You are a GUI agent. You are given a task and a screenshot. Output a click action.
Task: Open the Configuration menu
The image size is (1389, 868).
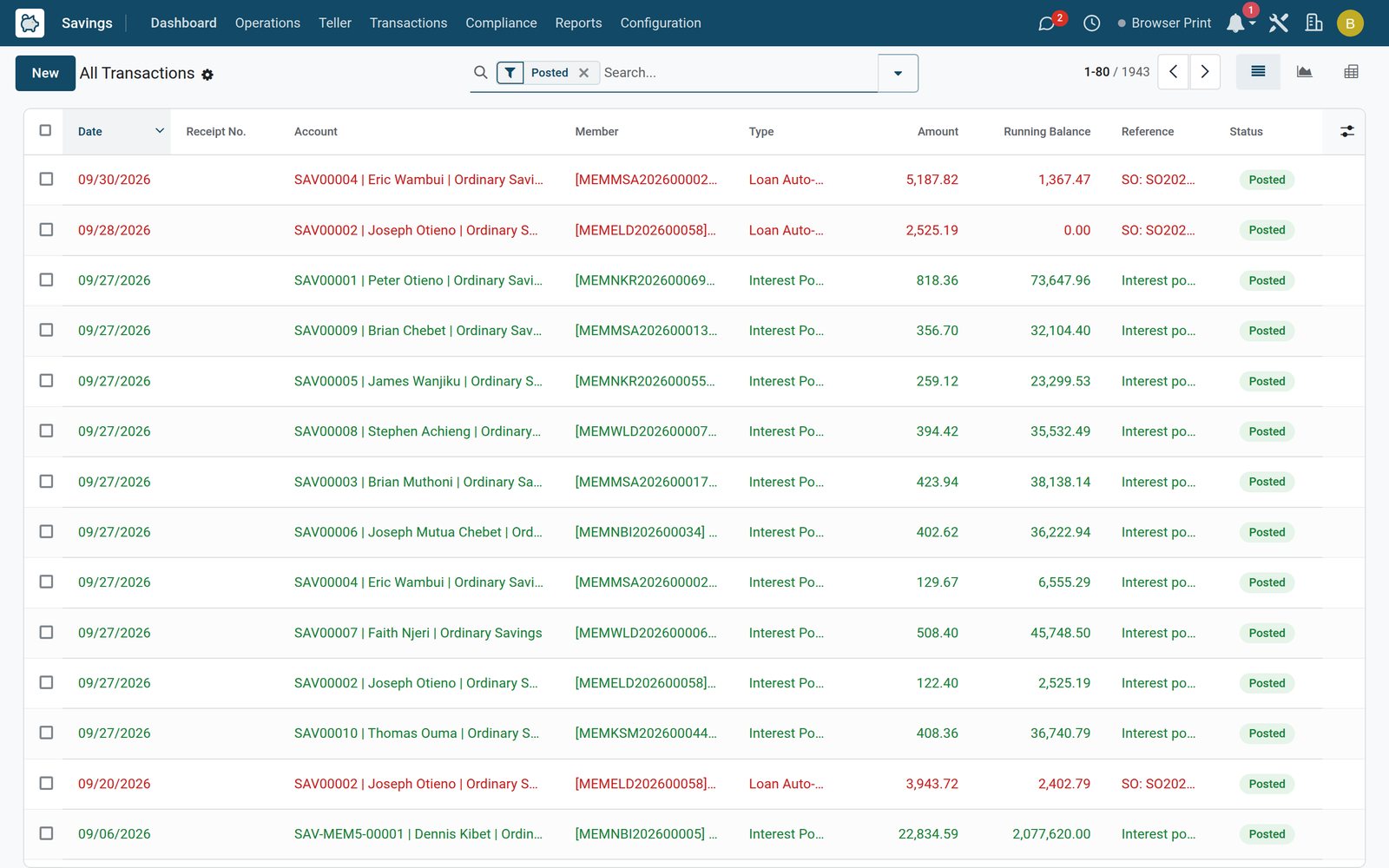point(661,23)
